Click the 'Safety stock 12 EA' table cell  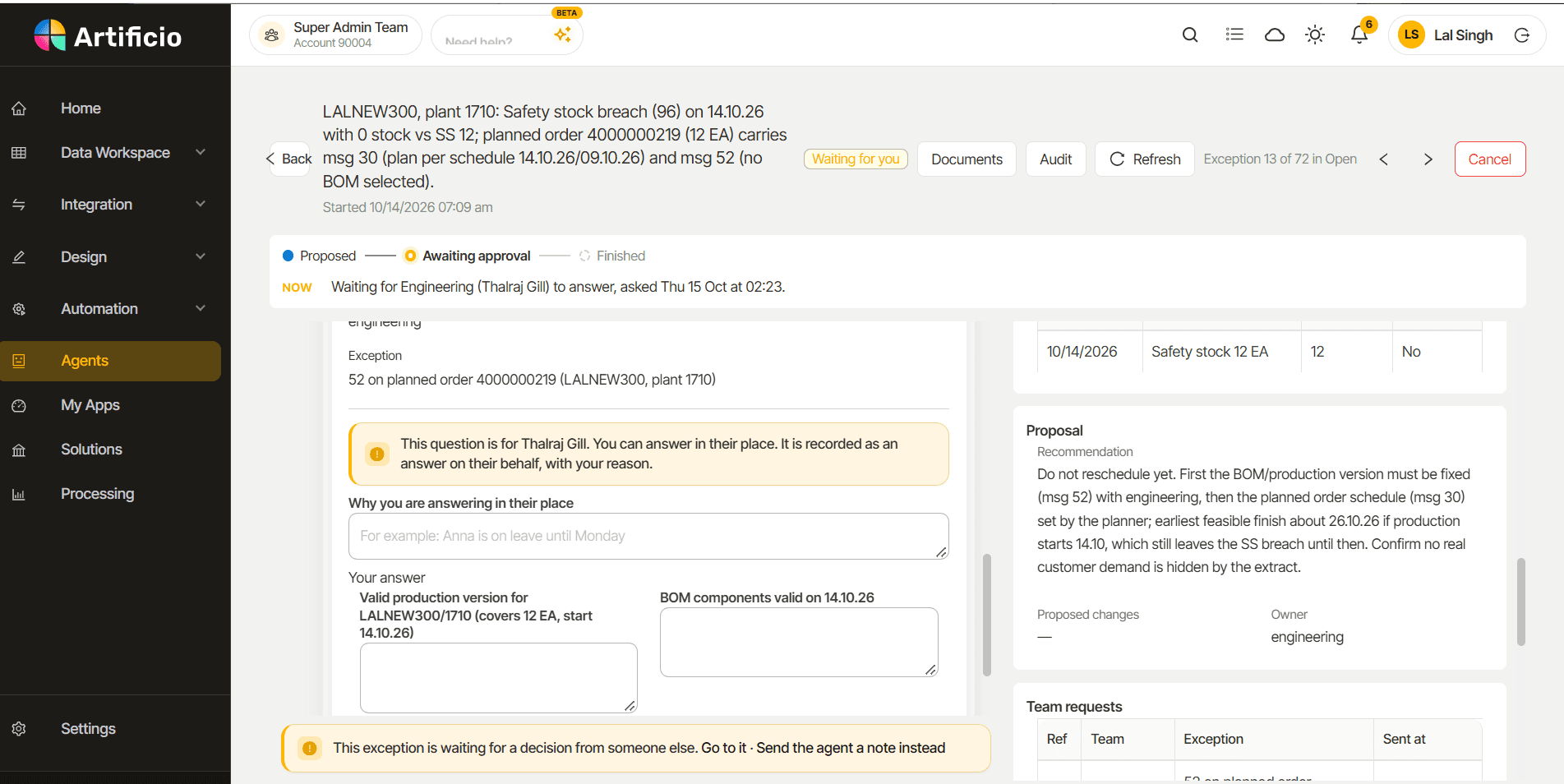(1221, 352)
